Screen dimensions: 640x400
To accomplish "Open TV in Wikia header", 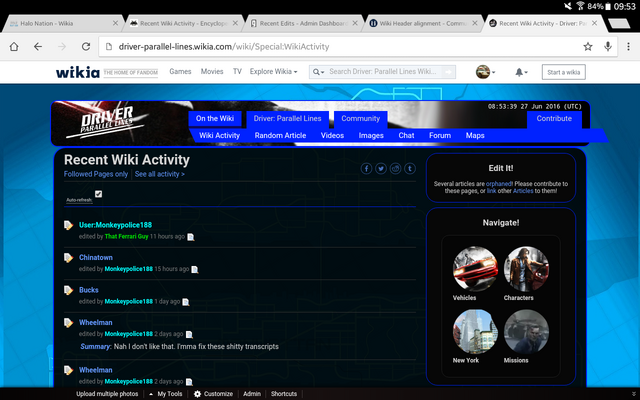I will 237,71.
